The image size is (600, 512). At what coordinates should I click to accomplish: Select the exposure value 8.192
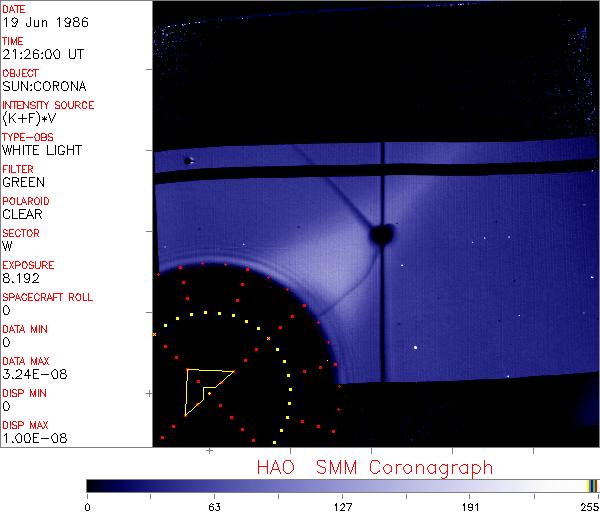click(21, 278)
